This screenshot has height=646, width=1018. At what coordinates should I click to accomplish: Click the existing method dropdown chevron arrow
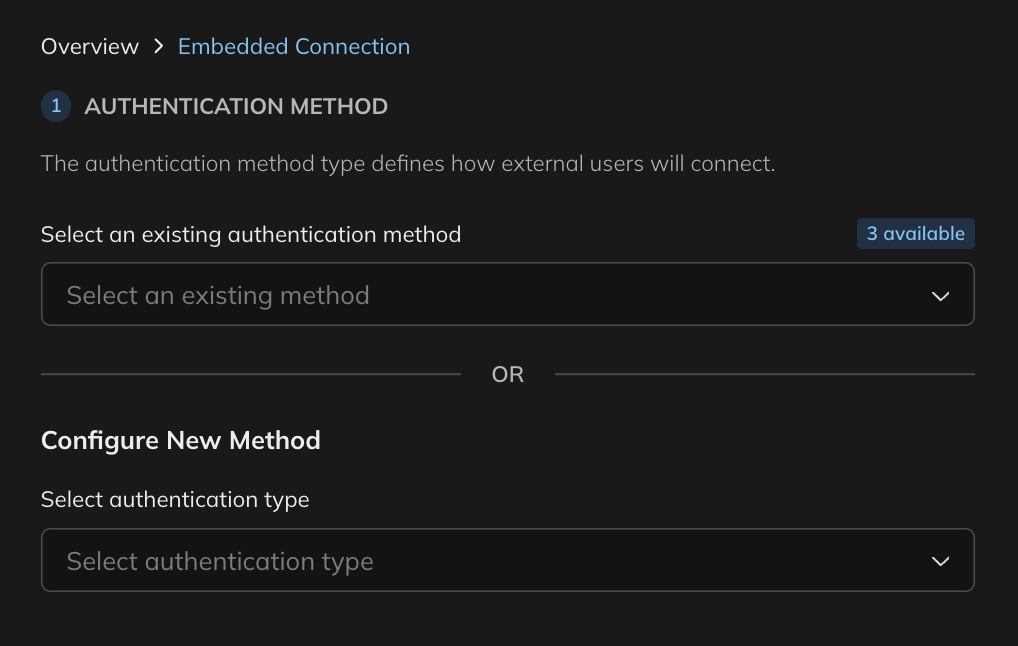point(940,296)
